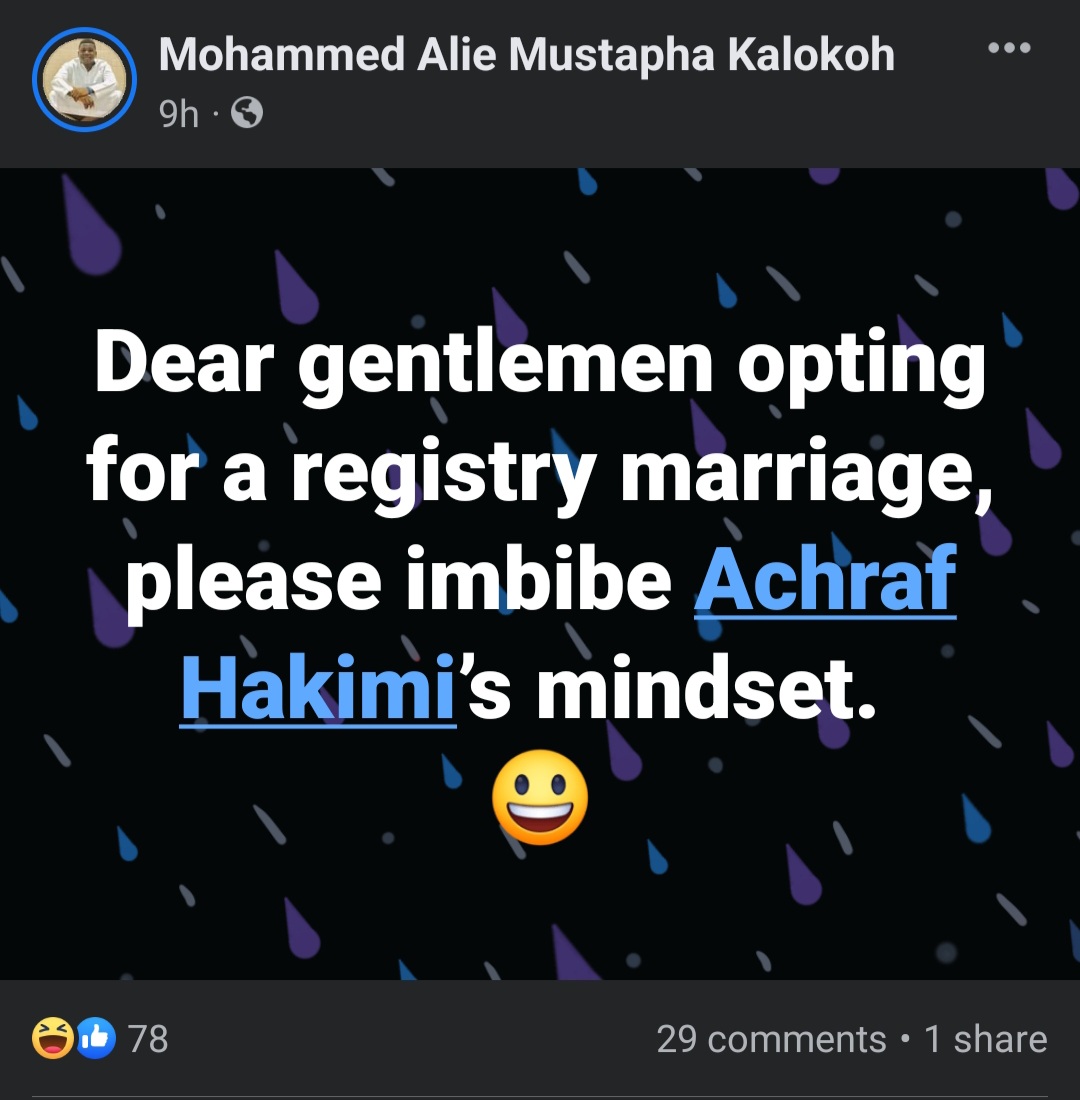Open the 29 comments list

(771, 1039)
